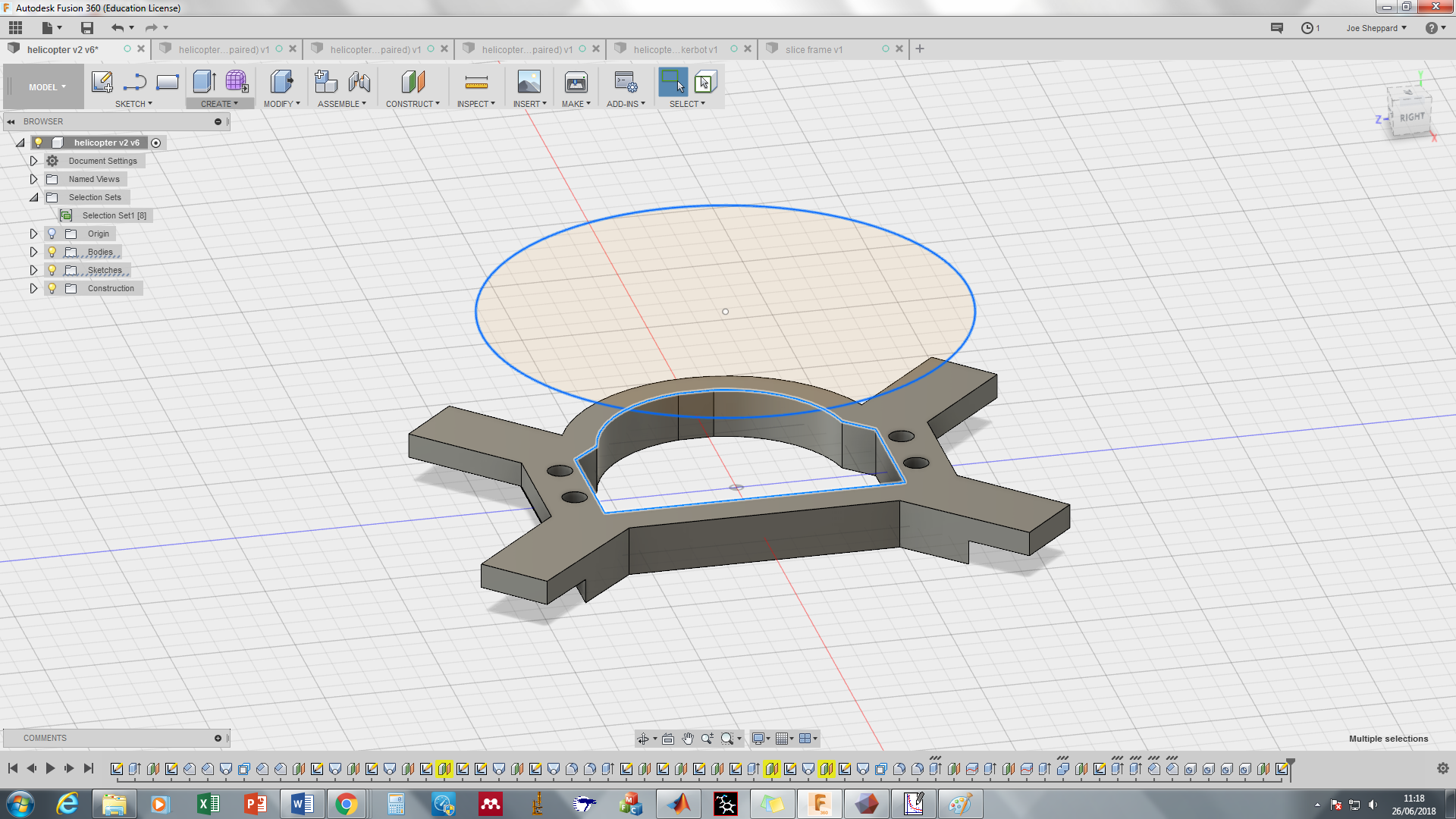Open the MODEL workspace dropdown
The image size is (1456, 819).
(x=42, y=86)
